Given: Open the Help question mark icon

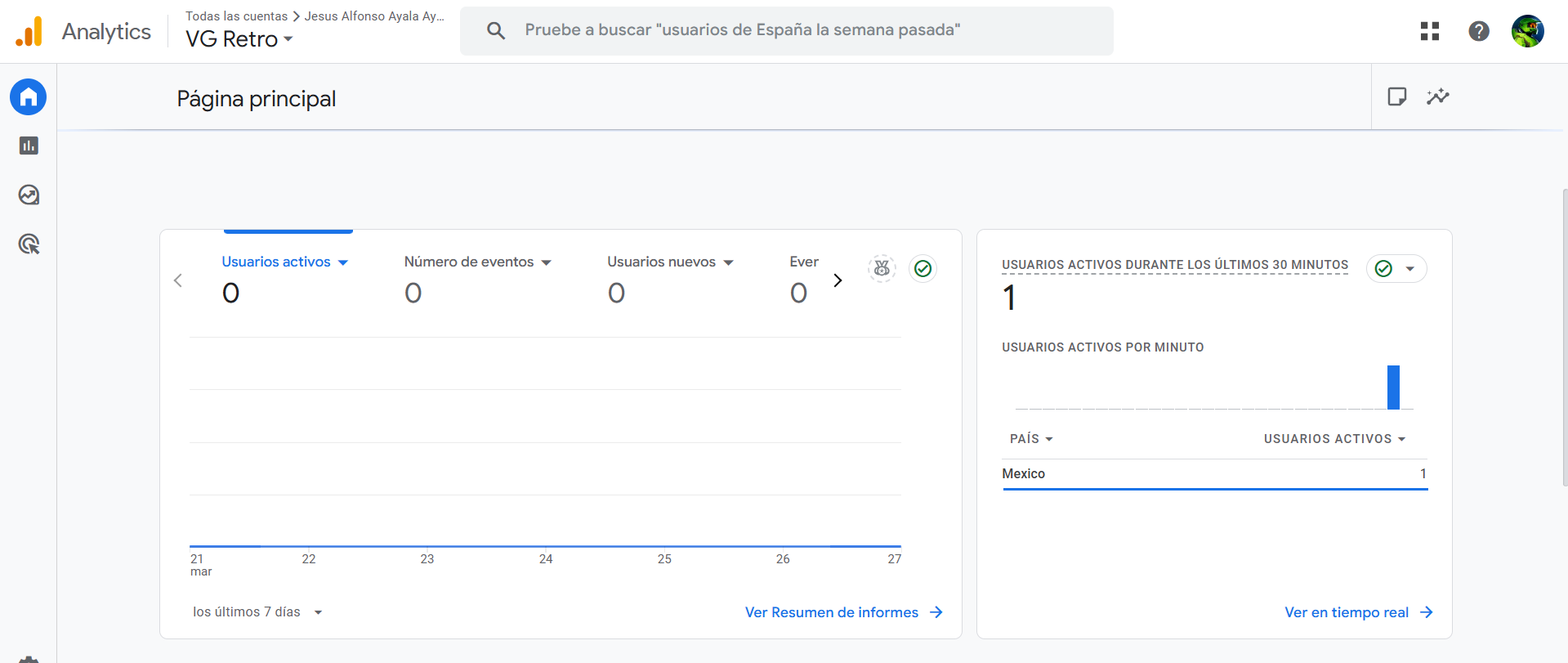Looking at the screenshot, I should [1479, 31].
